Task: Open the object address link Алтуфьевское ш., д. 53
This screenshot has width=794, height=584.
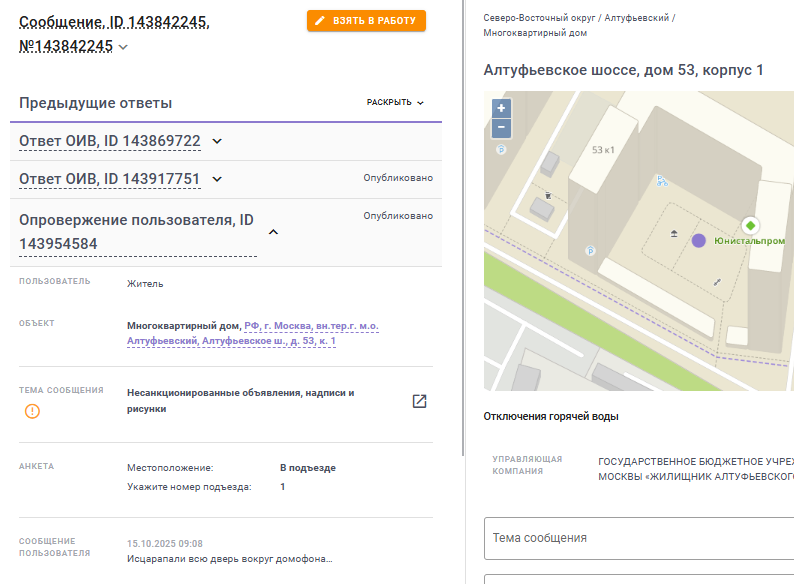Action: point(253,333)
